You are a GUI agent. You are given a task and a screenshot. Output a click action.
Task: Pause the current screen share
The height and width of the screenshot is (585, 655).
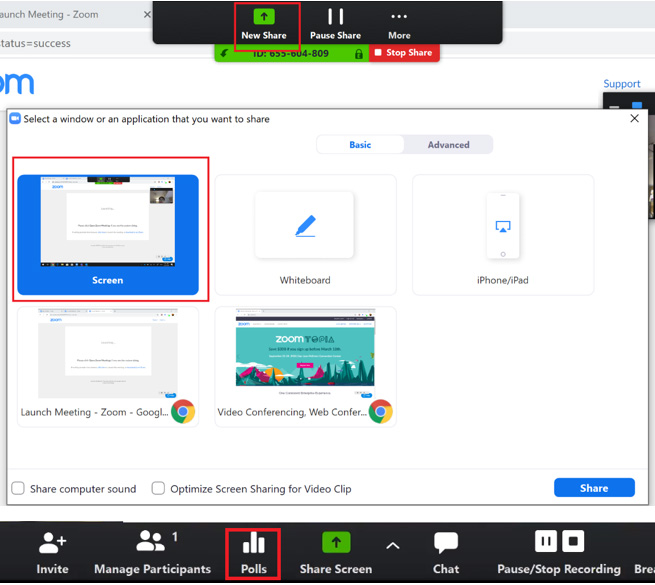(x=335, y=25)
